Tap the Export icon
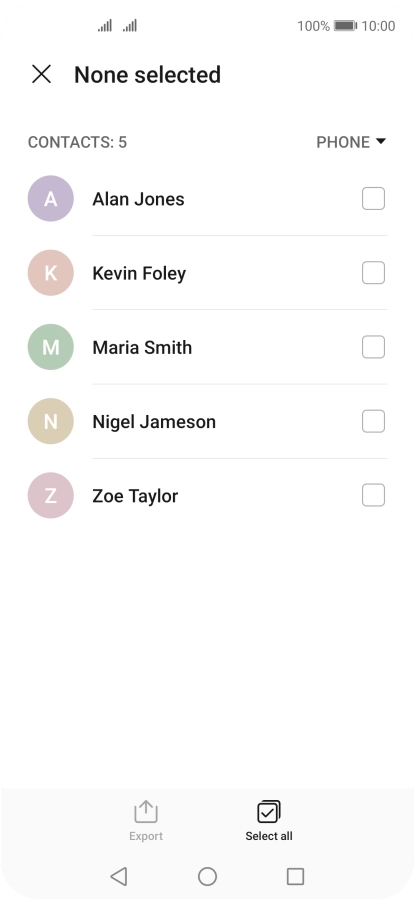The width and height of the screenshot is (415, 900). [x=146, y=812]
